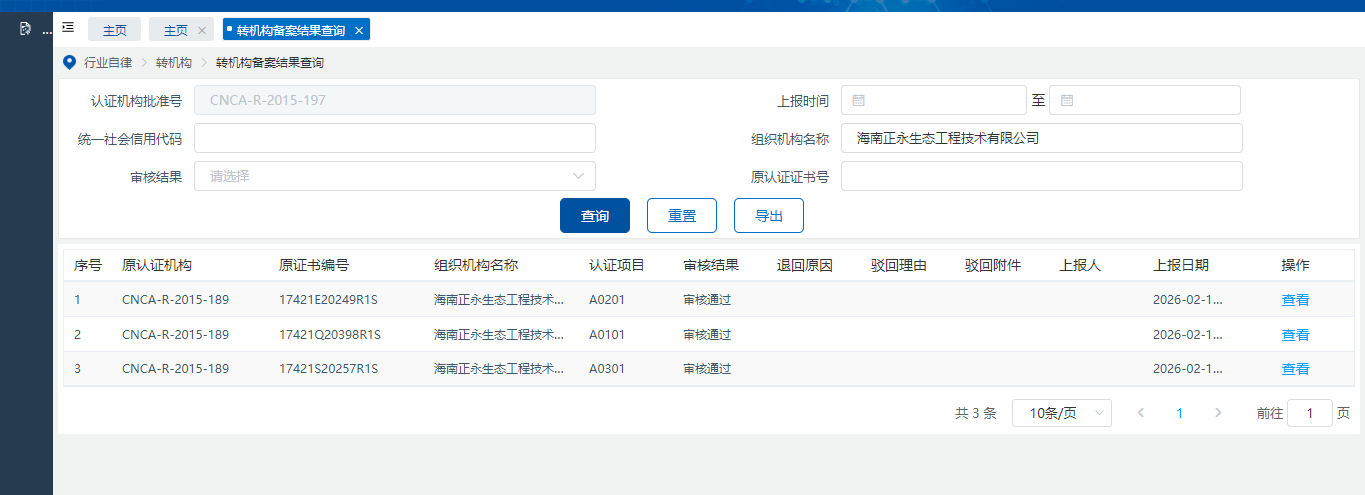Screen dimensions: 1365x495
Task: Click the 查询 button
Action: (594, 215)
